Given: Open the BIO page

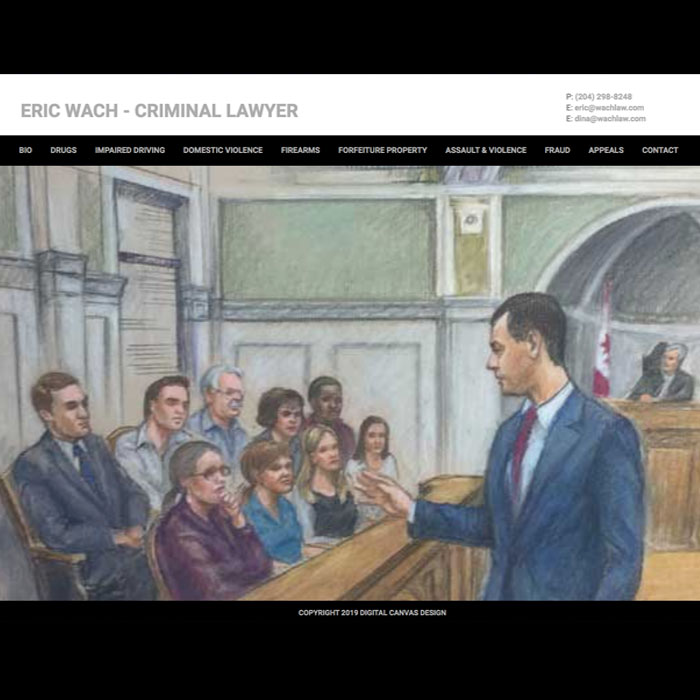Looking at the screenshot, I should point(25,150).
